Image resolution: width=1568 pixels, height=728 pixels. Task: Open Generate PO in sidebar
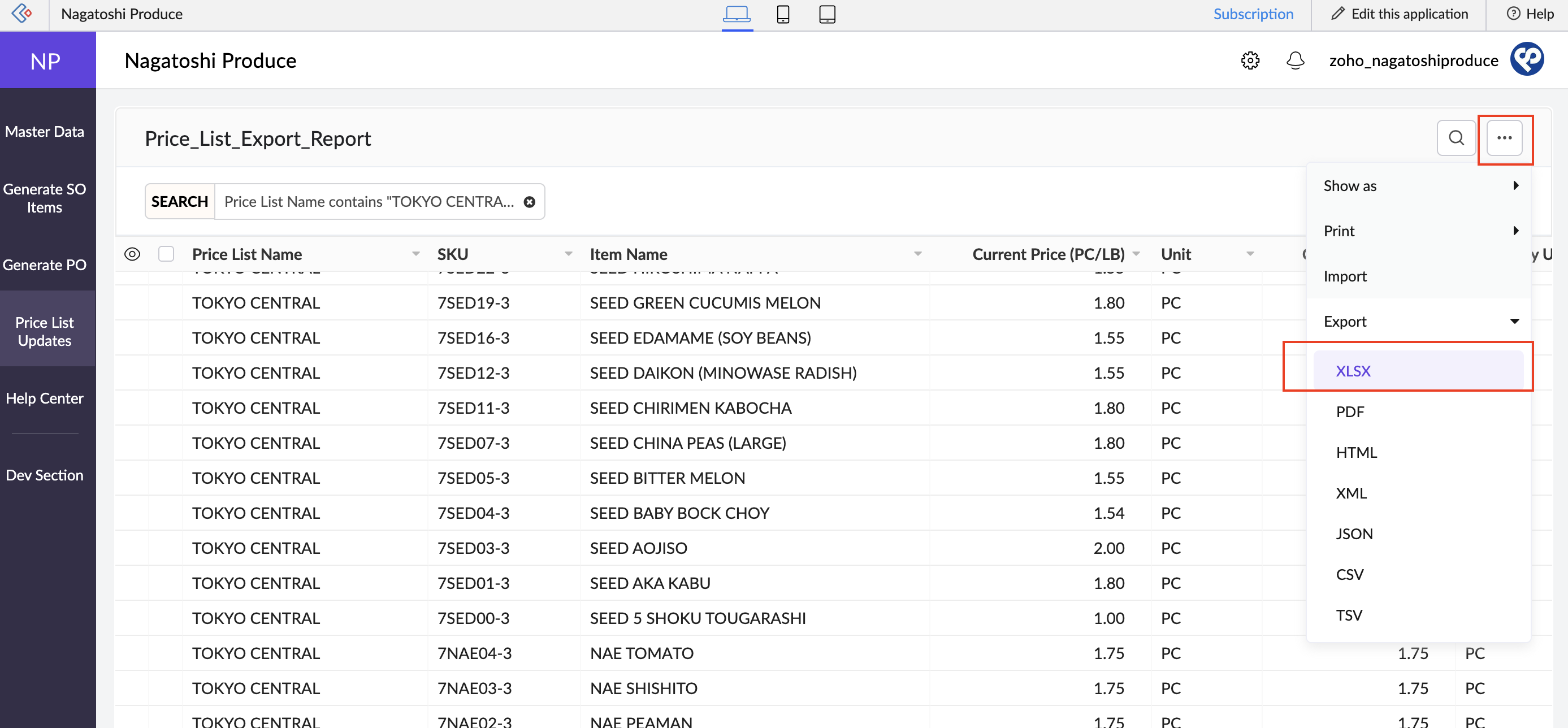pyautogui.click(x=45, y=265)
